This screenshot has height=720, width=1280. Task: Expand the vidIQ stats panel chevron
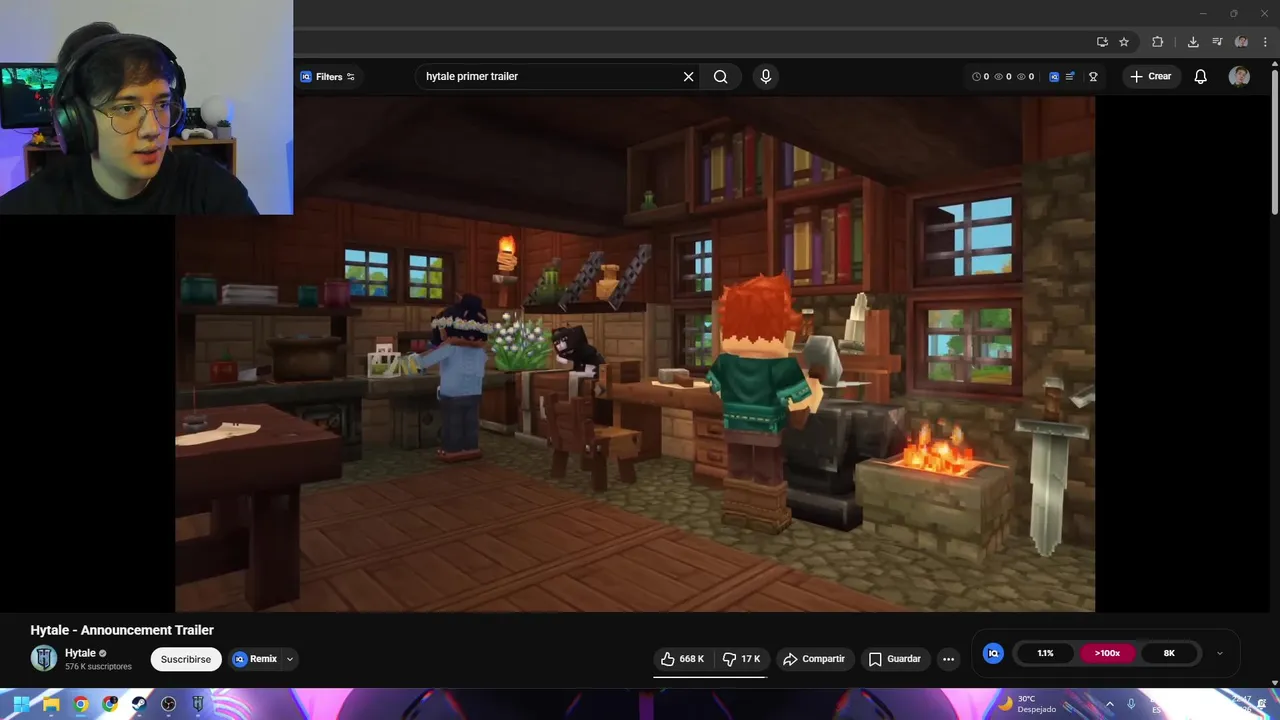pos(1219,653)
